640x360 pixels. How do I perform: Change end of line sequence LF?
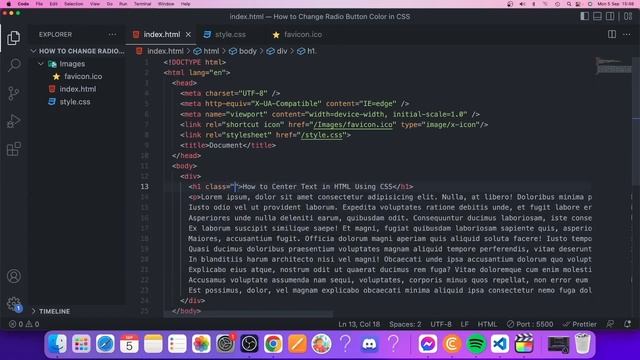[x=464, y=324]
